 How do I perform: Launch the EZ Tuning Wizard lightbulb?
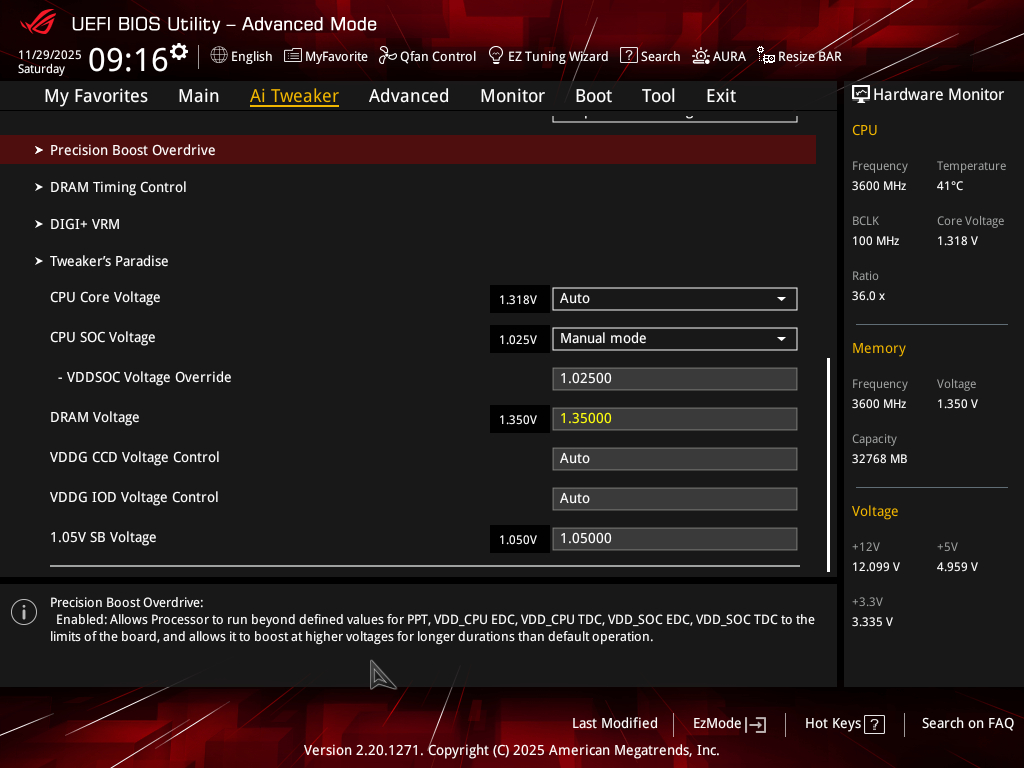pyautogui.click(x=495, y=56)
